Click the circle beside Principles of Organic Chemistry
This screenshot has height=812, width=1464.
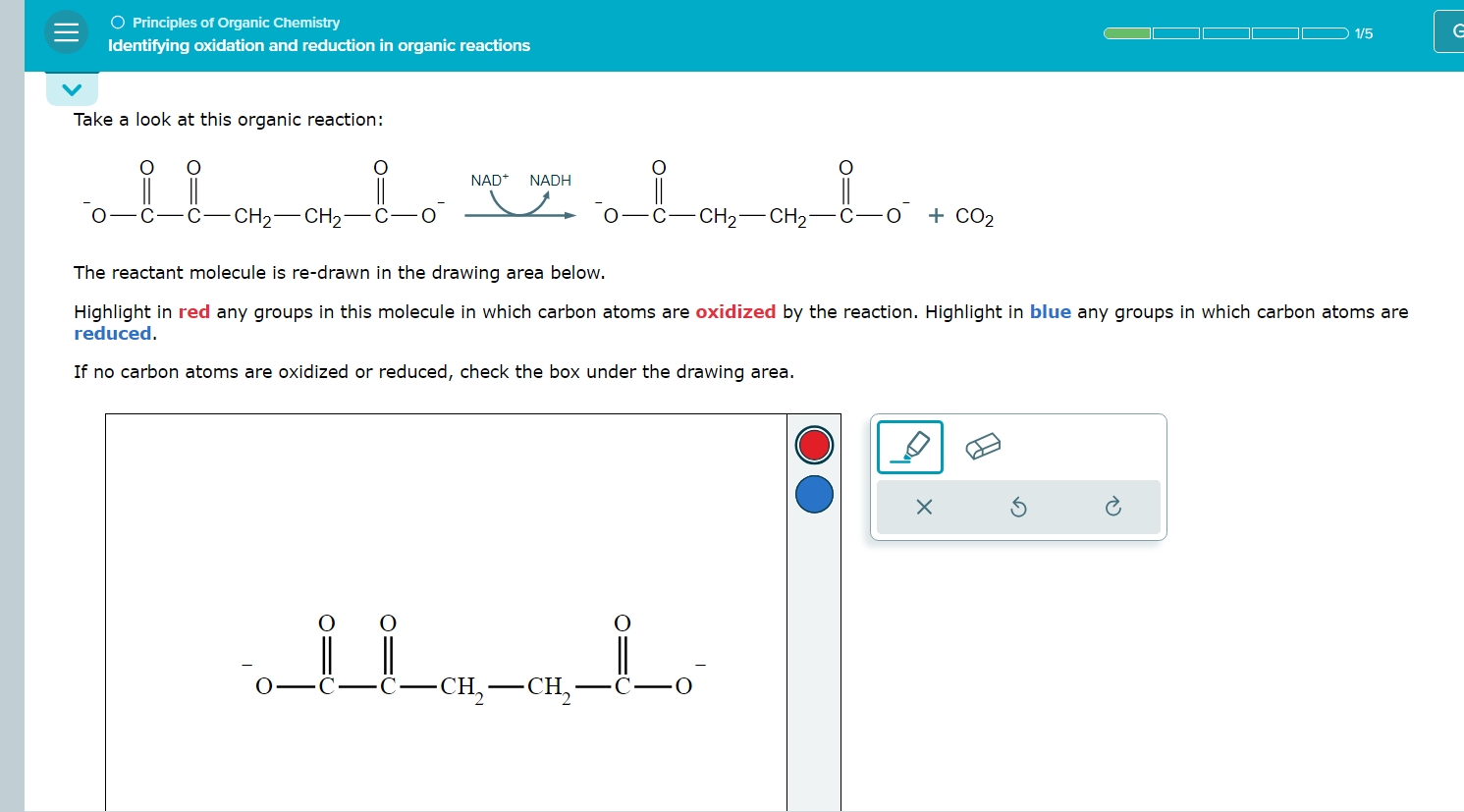116,22
